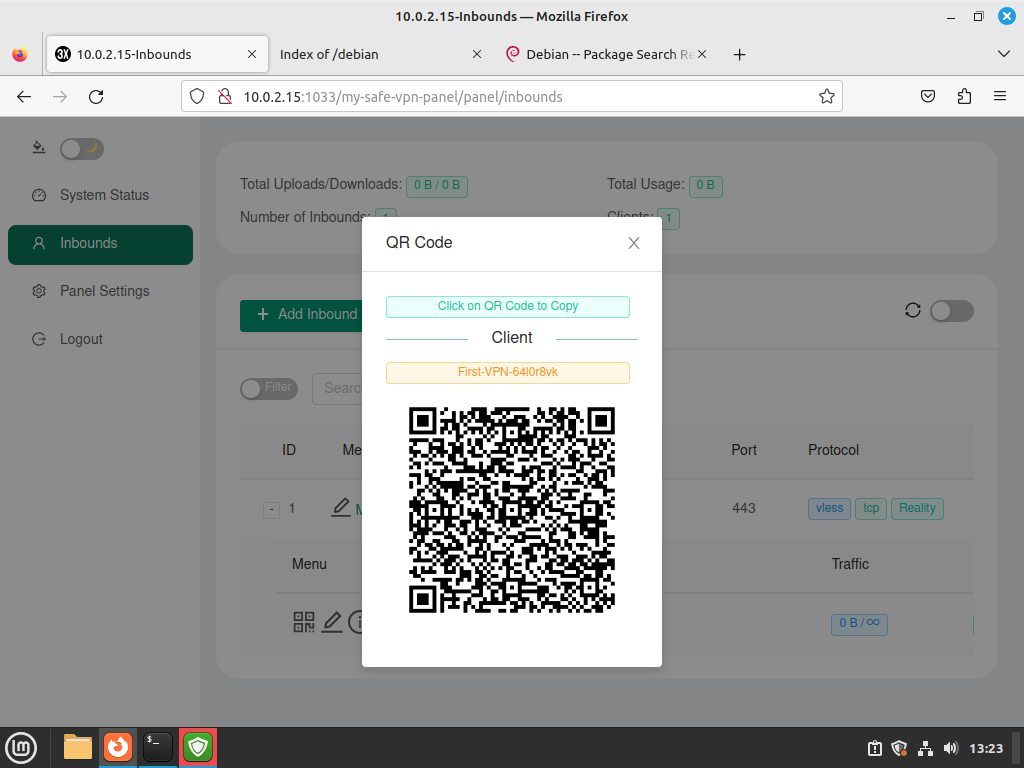Screen dimensions: 1024x768
Task: Close the 10.0.2.15-Inbounds tab
Action: (x=251, y=54)
